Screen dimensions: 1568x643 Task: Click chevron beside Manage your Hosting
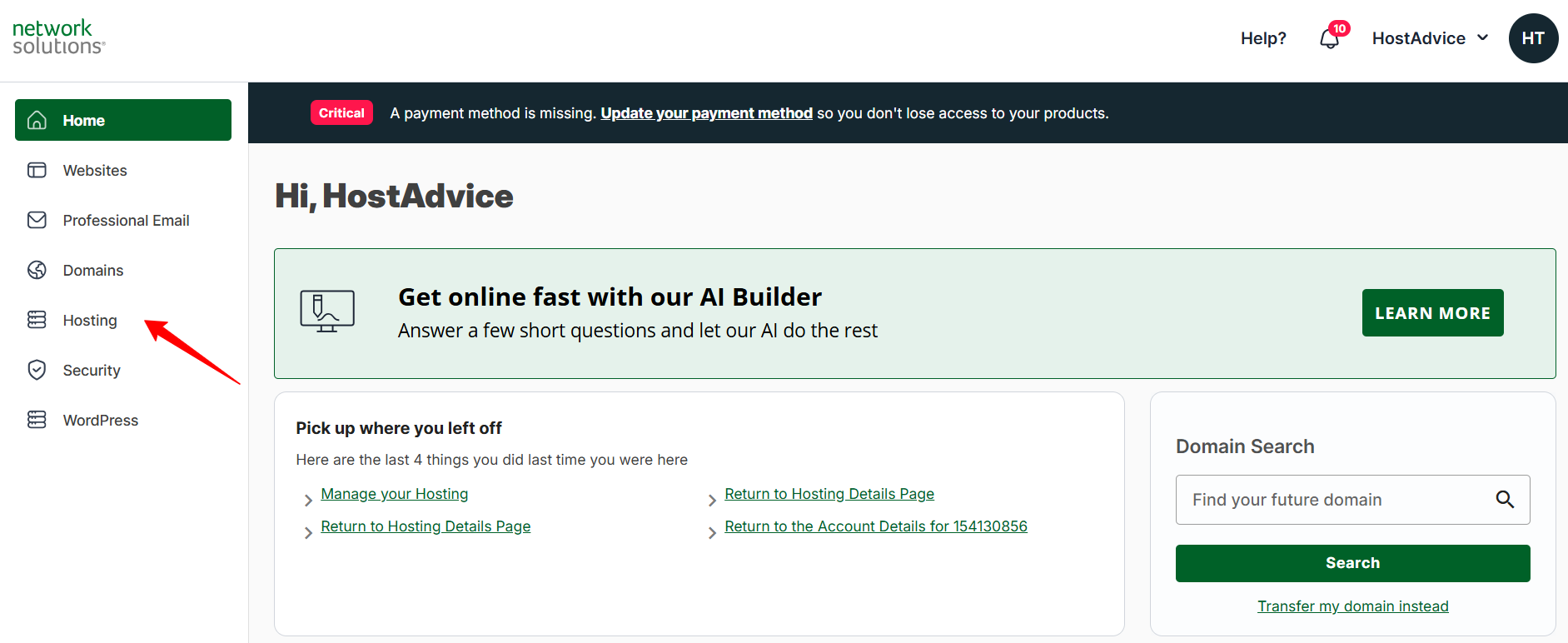(308, 500)
